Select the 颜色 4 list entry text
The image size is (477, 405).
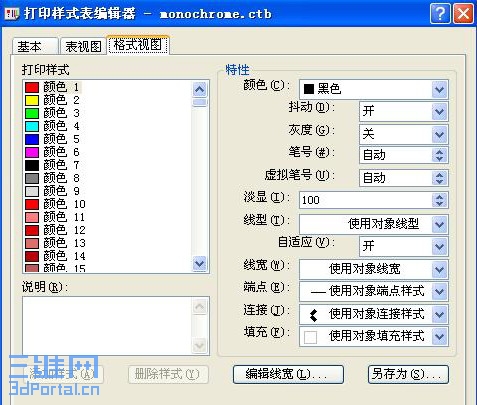[61, 126]
